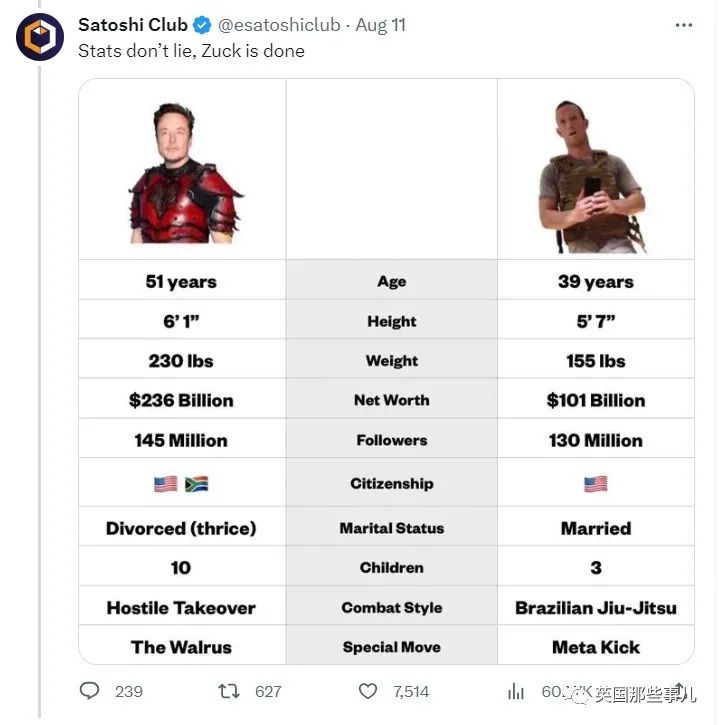Click the 239 replies count
Screen dimensions: 719x725
(x=129, y=692)
